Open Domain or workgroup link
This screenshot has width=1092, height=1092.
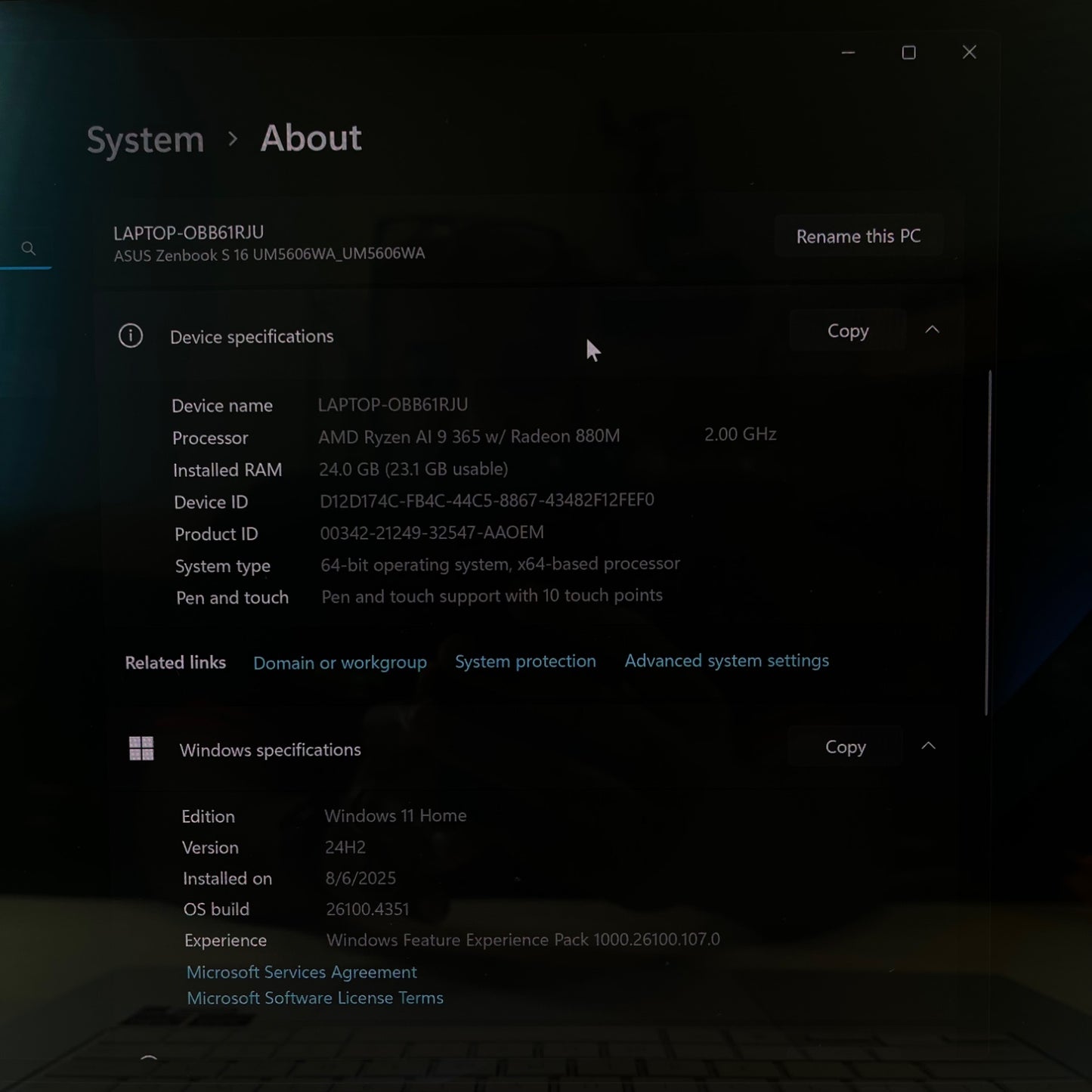[340, 663]
